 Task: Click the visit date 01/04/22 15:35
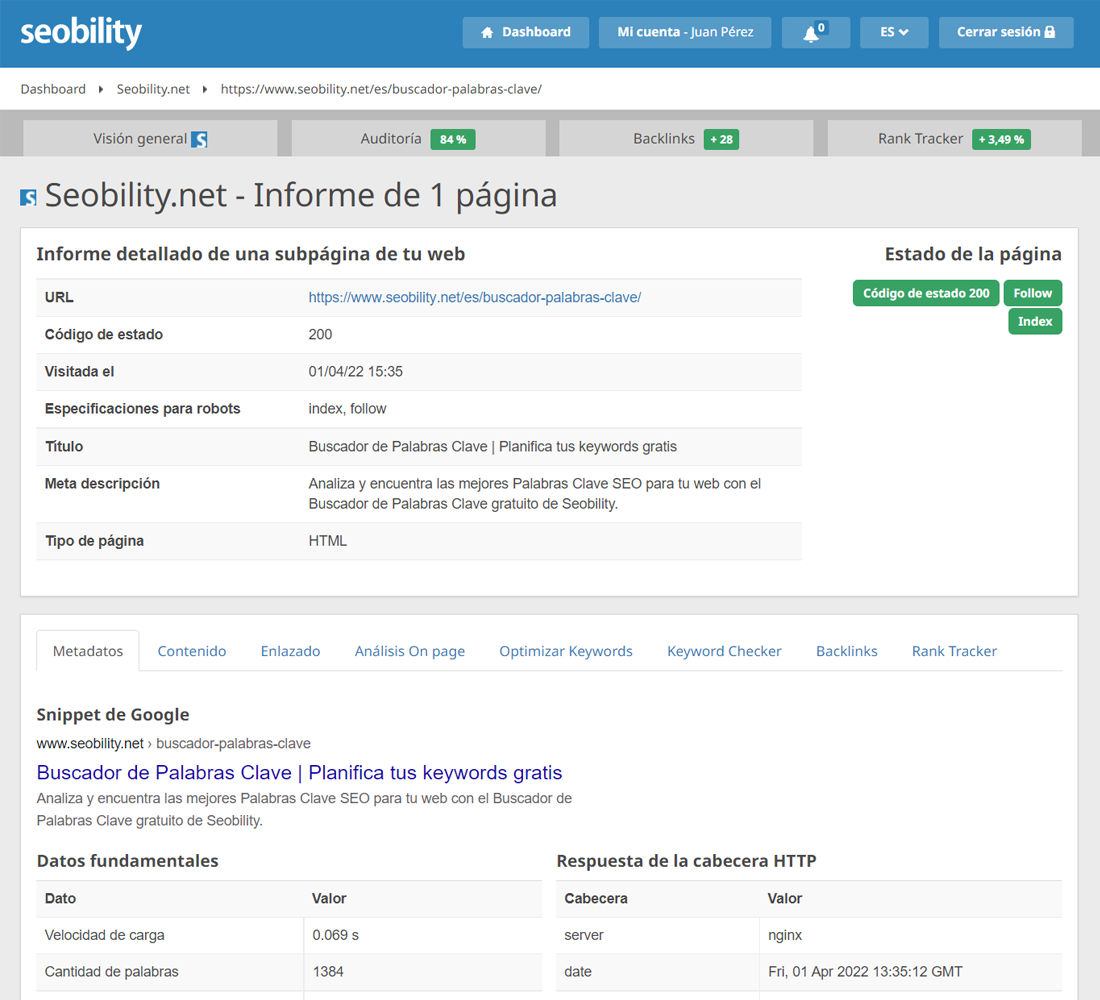[x=355, y=371]
